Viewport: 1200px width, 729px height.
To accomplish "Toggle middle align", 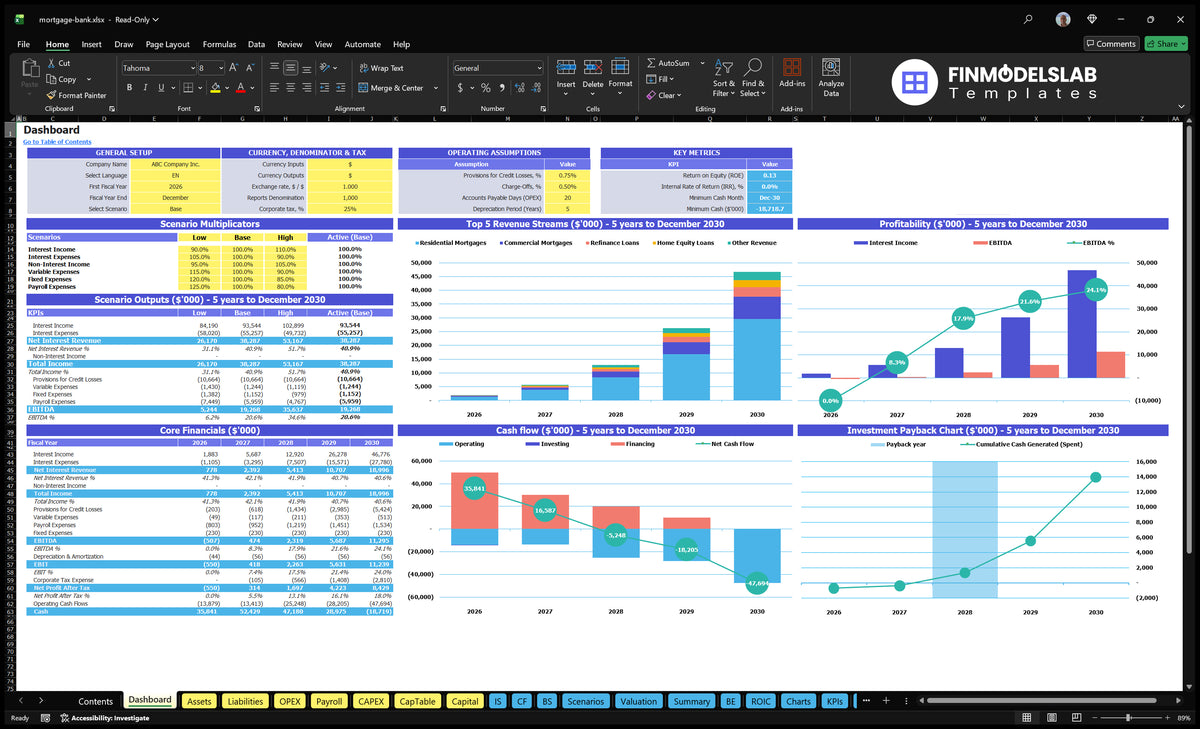I will (x=290, y=68).
